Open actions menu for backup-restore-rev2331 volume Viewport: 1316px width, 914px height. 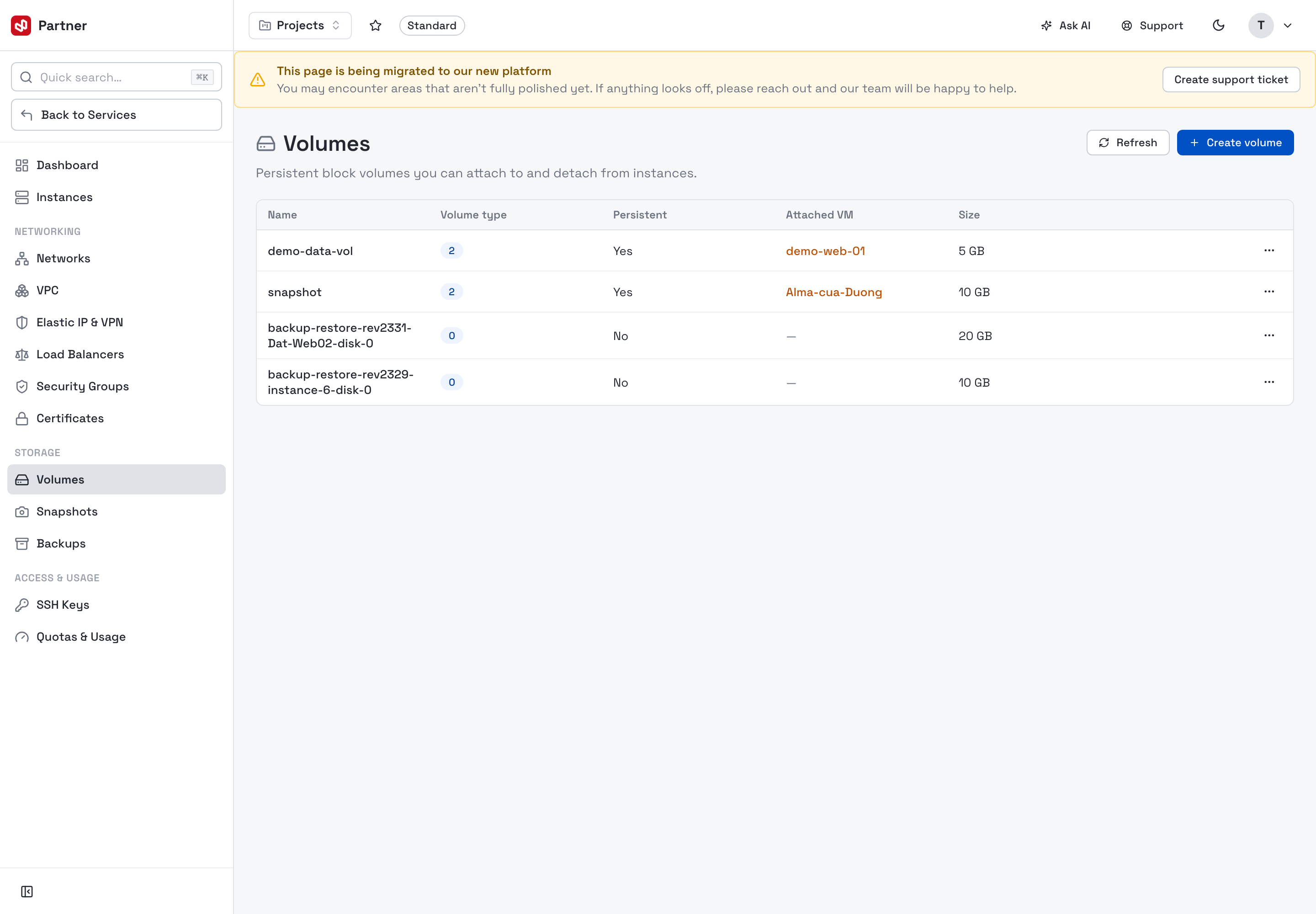tap(1269, 335)
